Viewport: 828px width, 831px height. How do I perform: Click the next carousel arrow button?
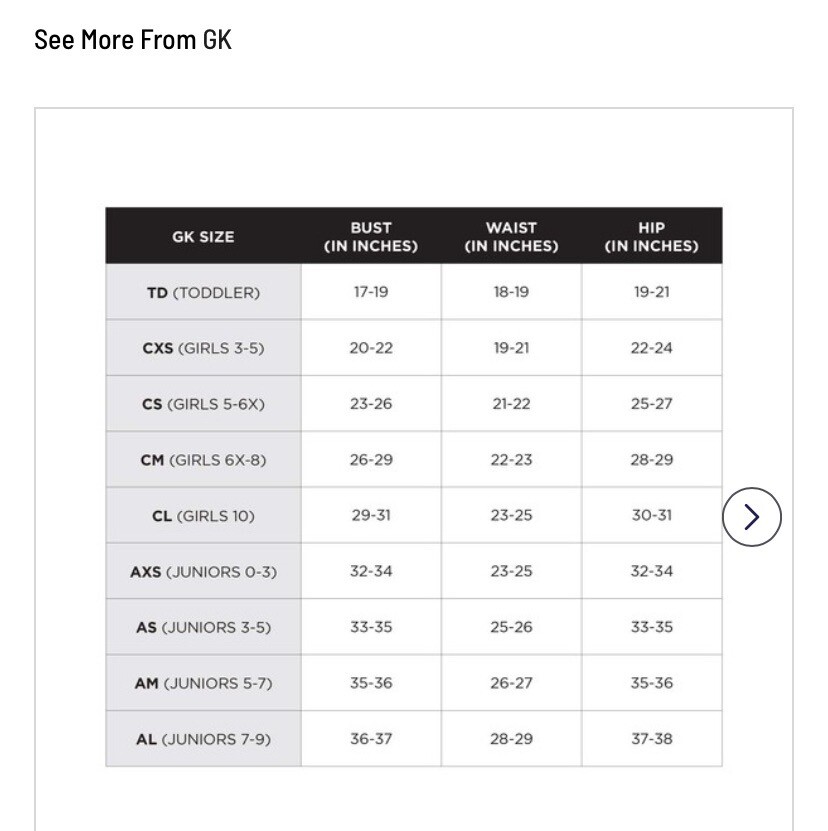751,516
